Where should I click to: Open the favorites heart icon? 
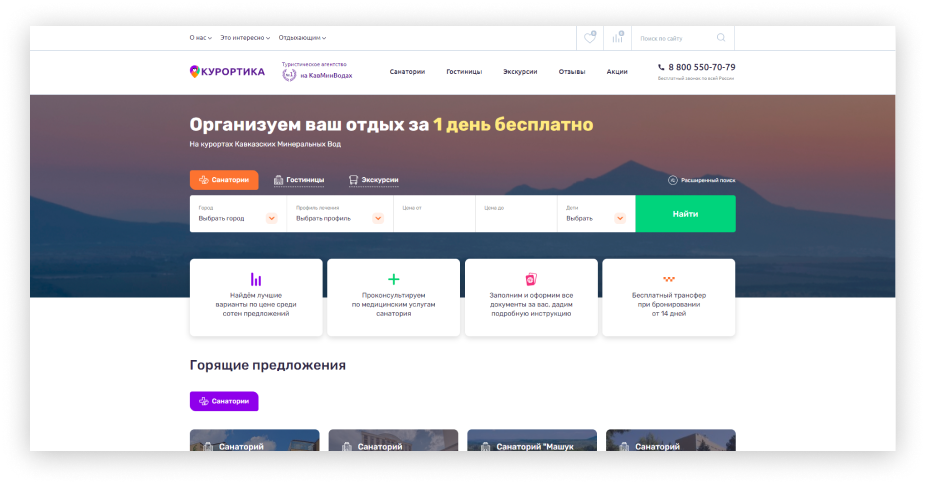click(x=590, y=38)
